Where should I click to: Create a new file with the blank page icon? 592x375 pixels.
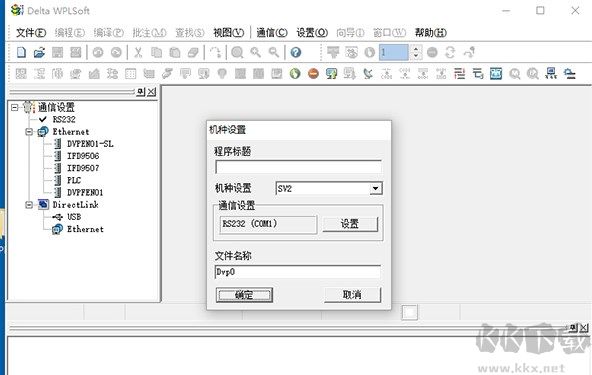coord(21,52)
